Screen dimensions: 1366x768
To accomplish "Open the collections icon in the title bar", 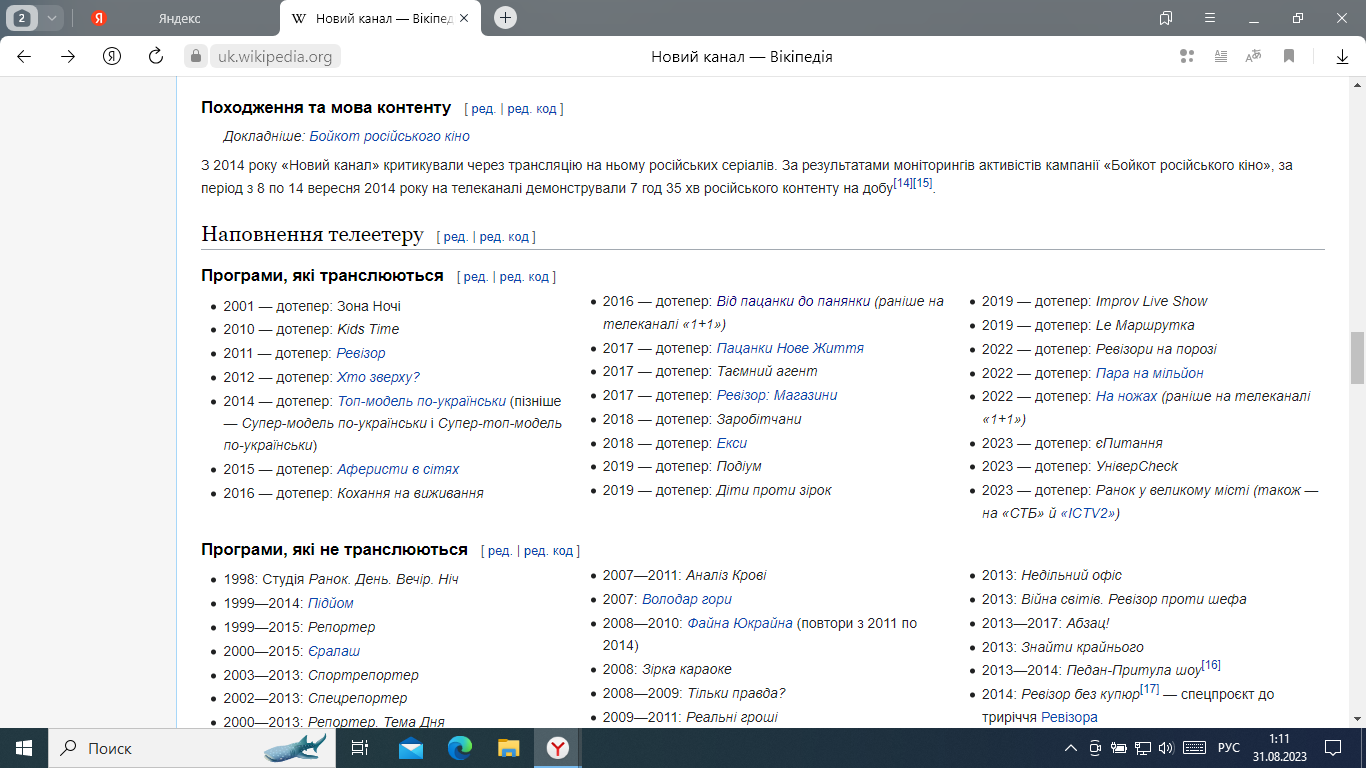I will pyautogui.click(x=1166, y=18).
